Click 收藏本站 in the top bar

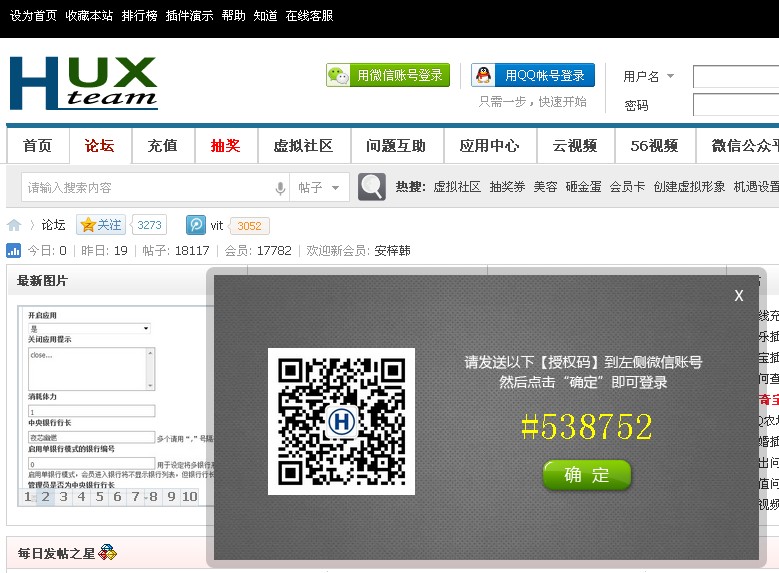click(89, 16)
